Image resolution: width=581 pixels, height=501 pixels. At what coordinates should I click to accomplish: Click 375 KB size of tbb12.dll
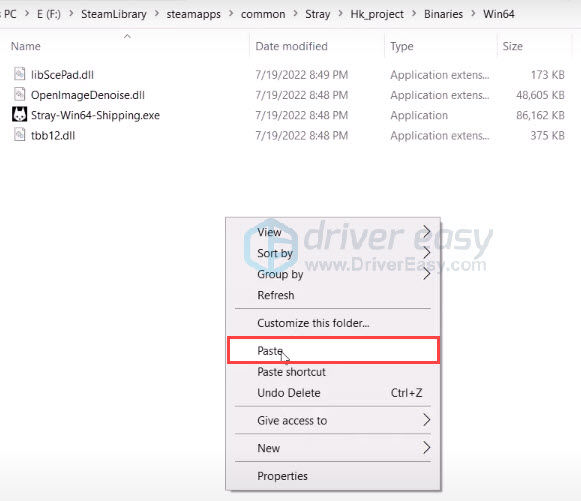tap(547, 136)
